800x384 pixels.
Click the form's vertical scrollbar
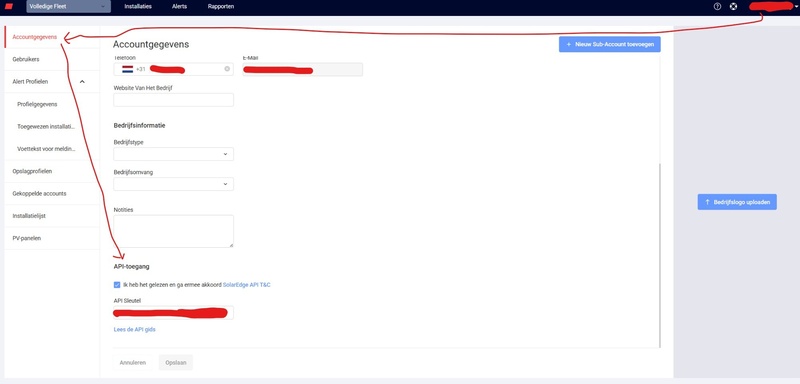[x=659, y=255]
